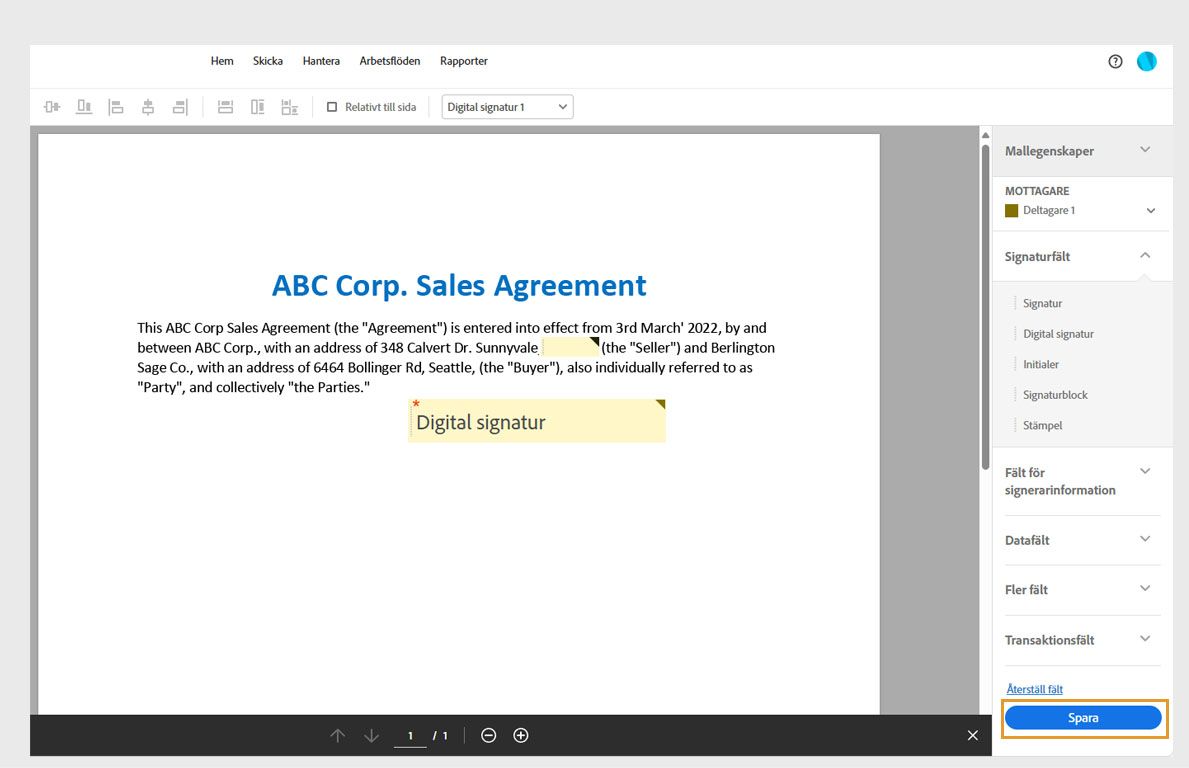Expand the Transaktionsfält section
Image resolution: width=1189 pixels, height=768 pixels.
[1082, 640]
